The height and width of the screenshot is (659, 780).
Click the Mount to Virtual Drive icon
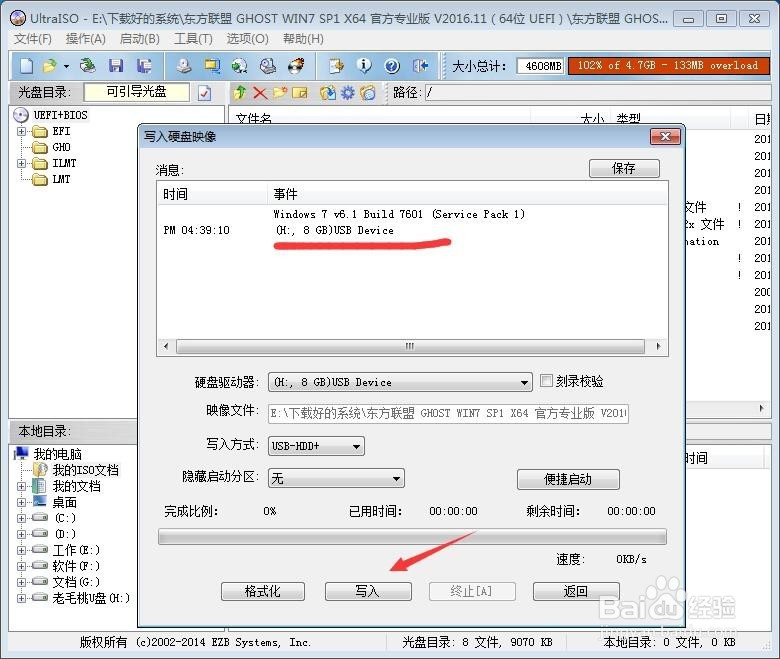[x=268, y=66]
